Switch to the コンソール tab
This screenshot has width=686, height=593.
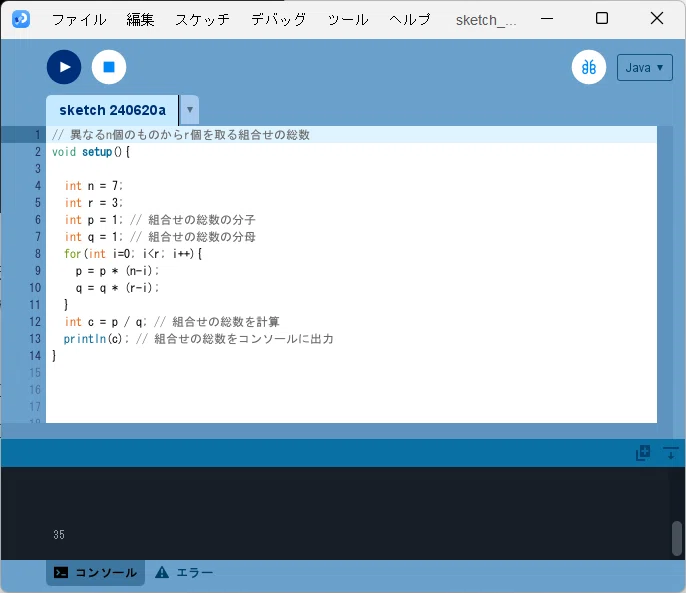[x=95, y=572]
